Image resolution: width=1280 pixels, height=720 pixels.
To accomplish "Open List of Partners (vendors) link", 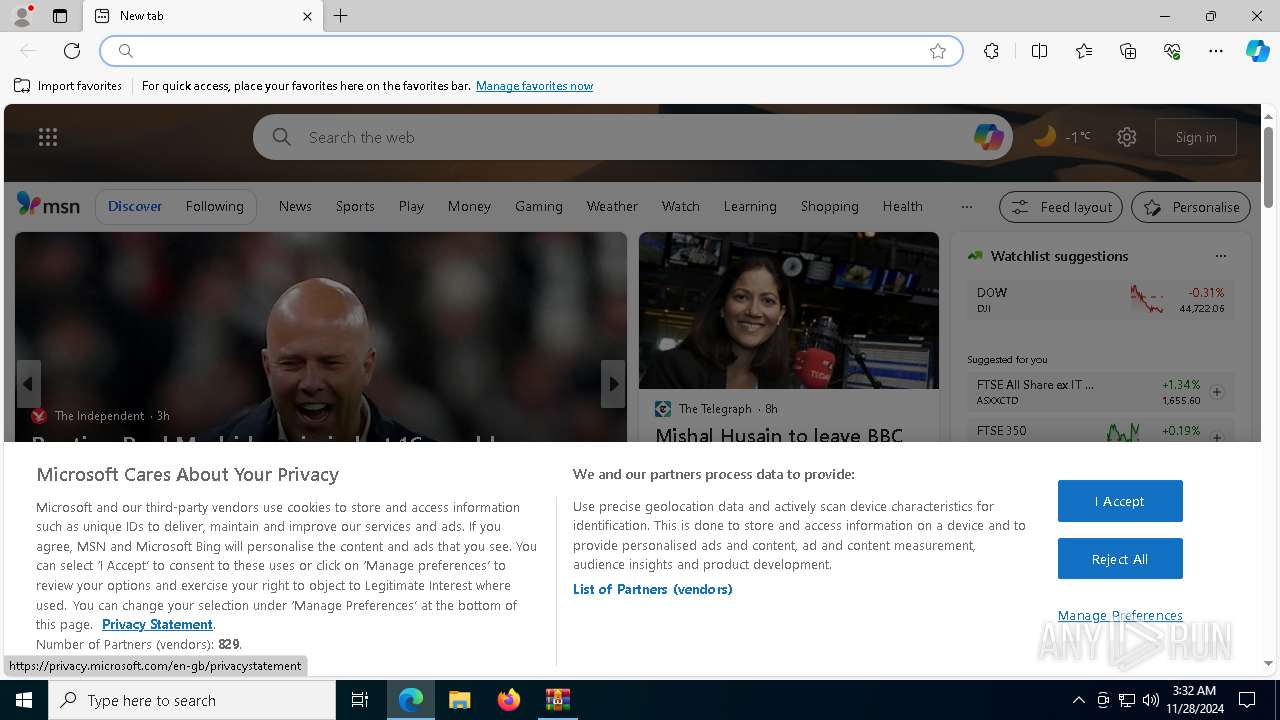I will pos(653,589).
